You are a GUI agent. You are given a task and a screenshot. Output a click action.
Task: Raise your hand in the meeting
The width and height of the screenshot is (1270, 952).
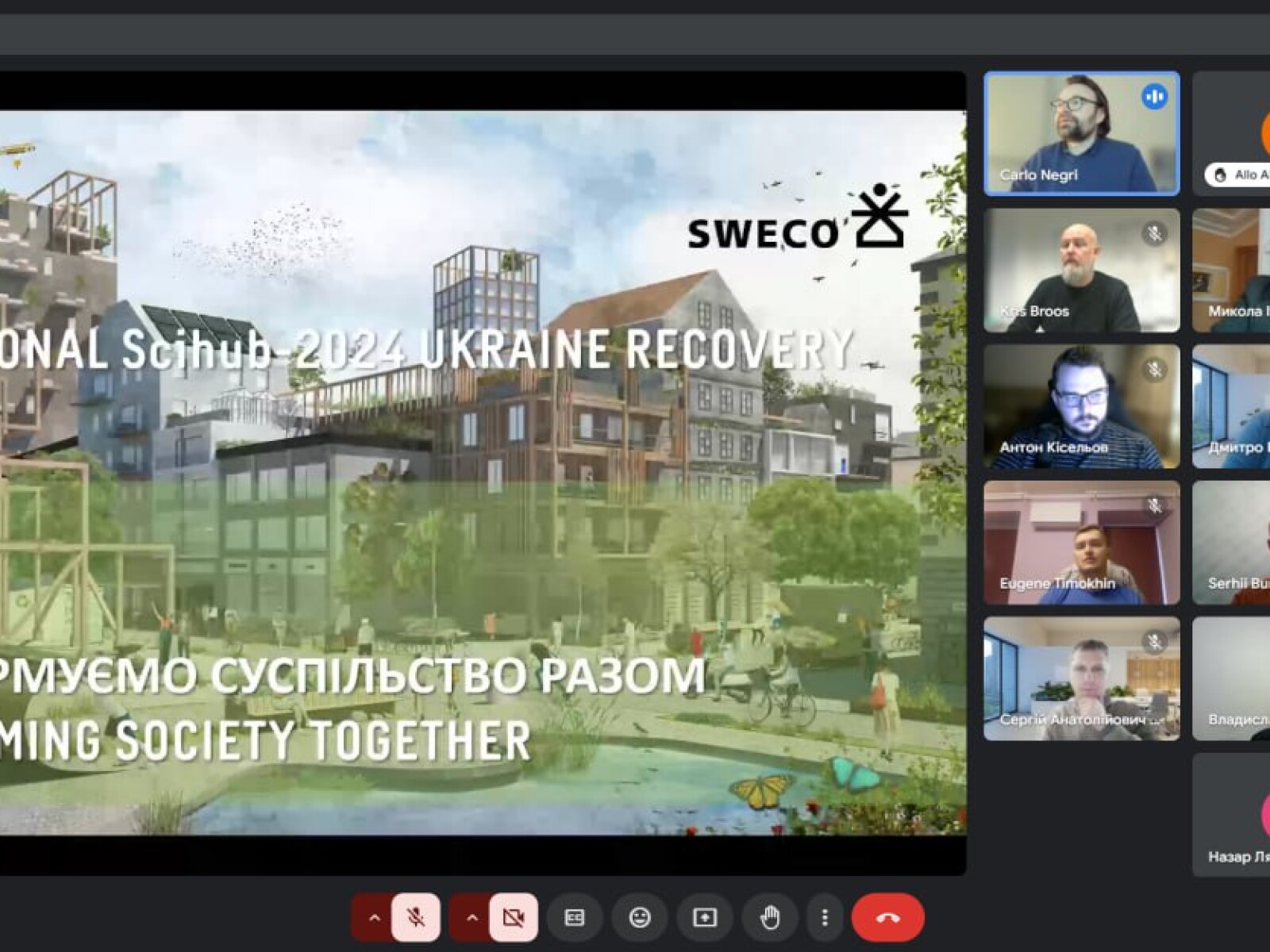click(x=770, y=918)
